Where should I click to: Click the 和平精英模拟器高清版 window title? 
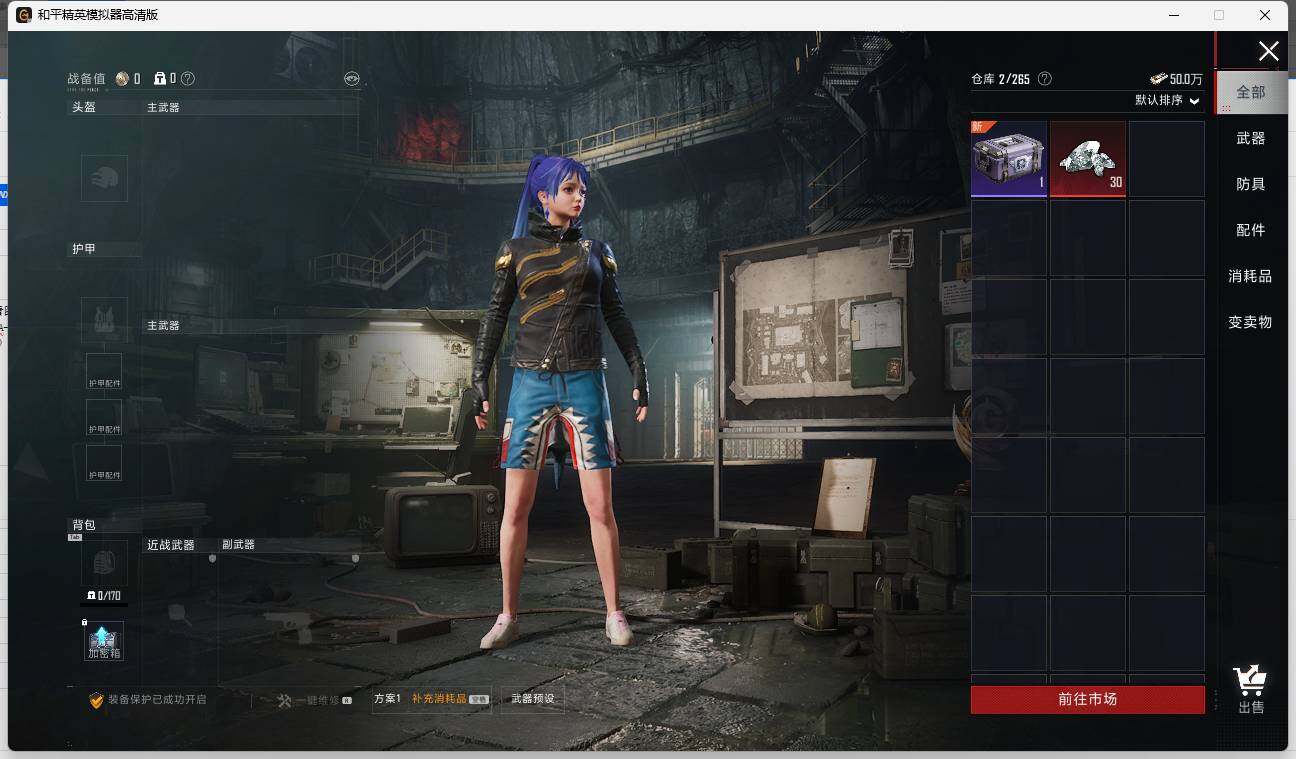pyautogui.click(x=98, y=15)
